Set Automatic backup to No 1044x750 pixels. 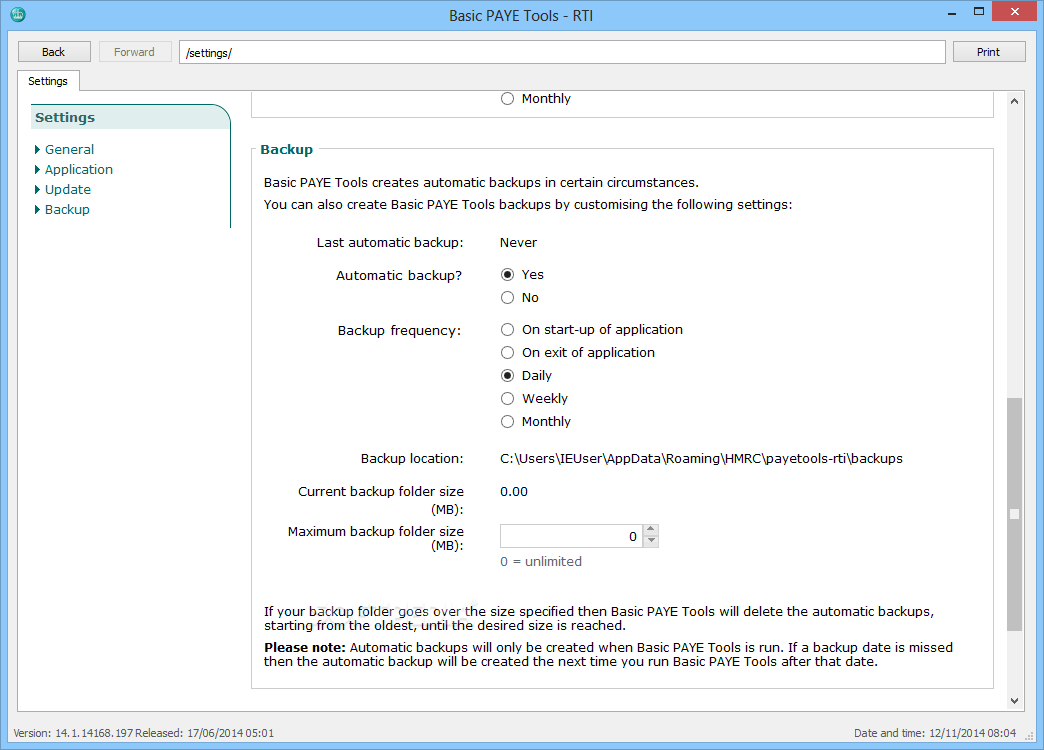pyautogui.click(x=507, y=298)
